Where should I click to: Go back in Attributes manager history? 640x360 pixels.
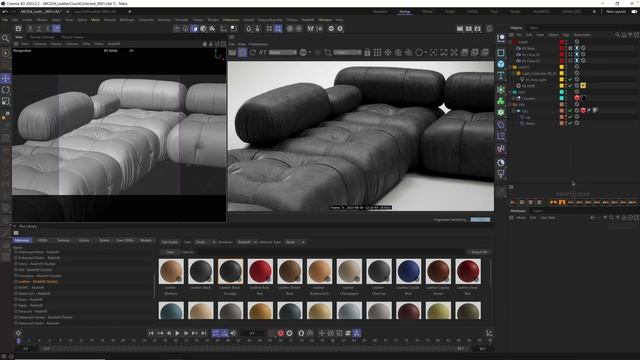(x=592, y=218)
